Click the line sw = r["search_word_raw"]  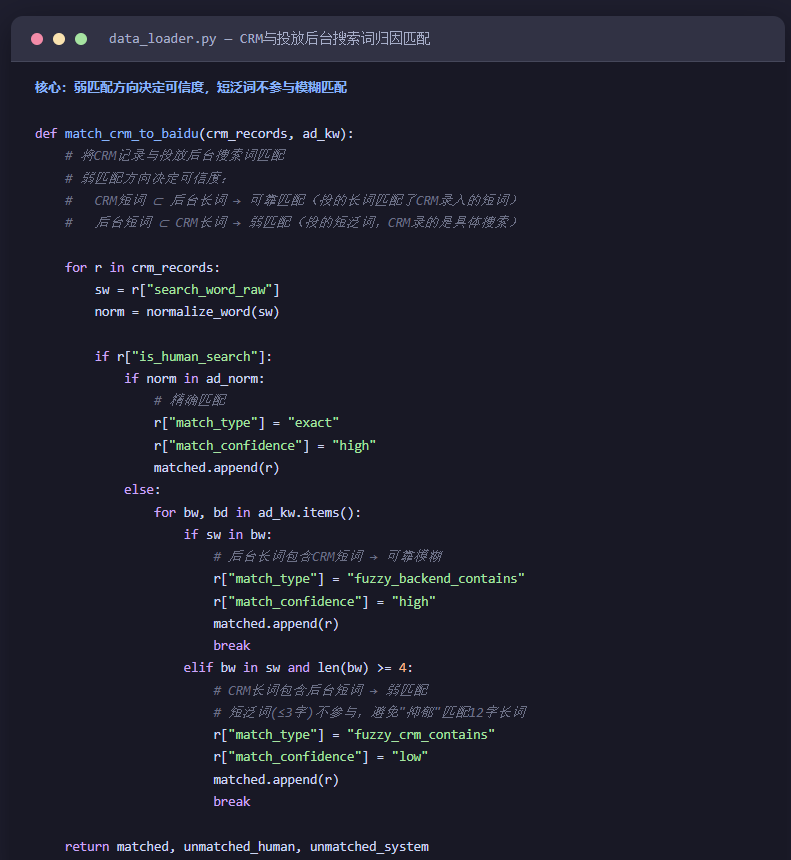187,290
